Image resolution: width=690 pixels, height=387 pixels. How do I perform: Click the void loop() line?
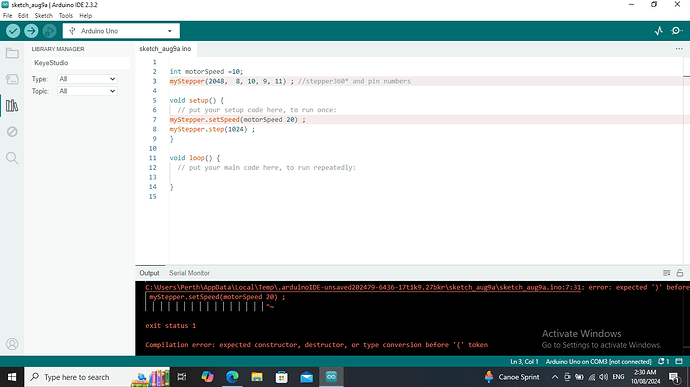point(195,158)
